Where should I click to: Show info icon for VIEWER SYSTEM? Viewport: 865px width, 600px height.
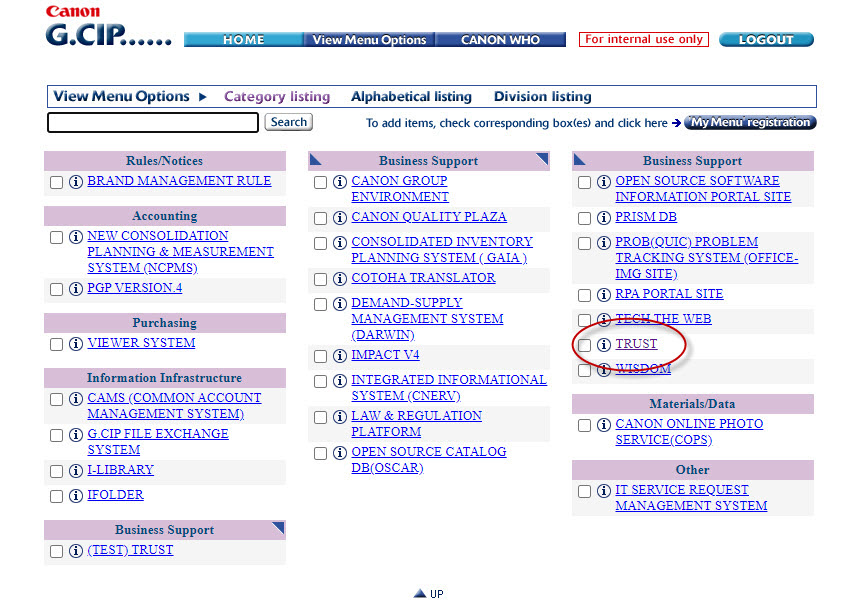(x=76, y=344)
